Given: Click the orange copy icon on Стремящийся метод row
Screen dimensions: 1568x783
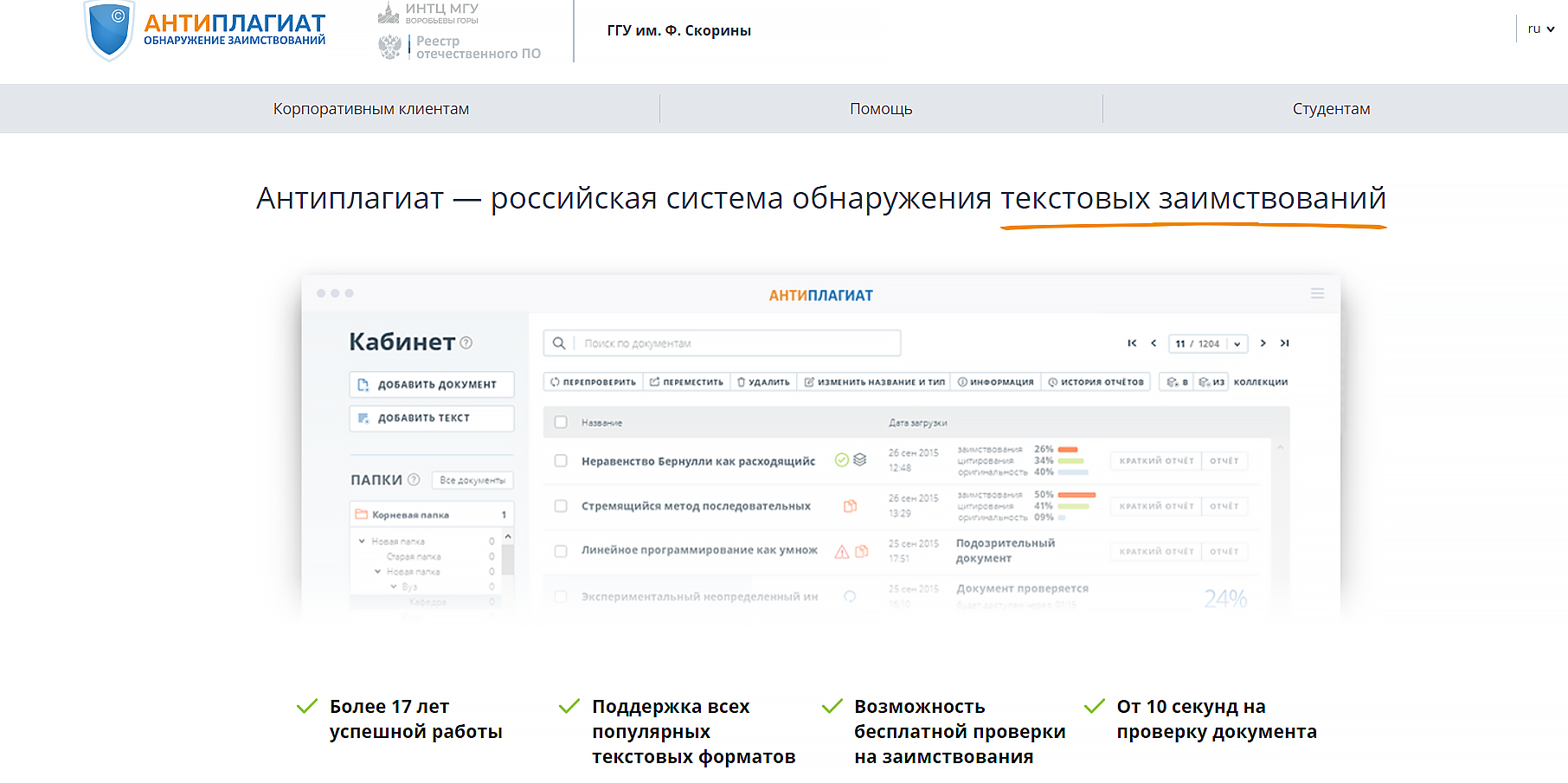Looking at the screenshot, I should click(x=851, y=506).
